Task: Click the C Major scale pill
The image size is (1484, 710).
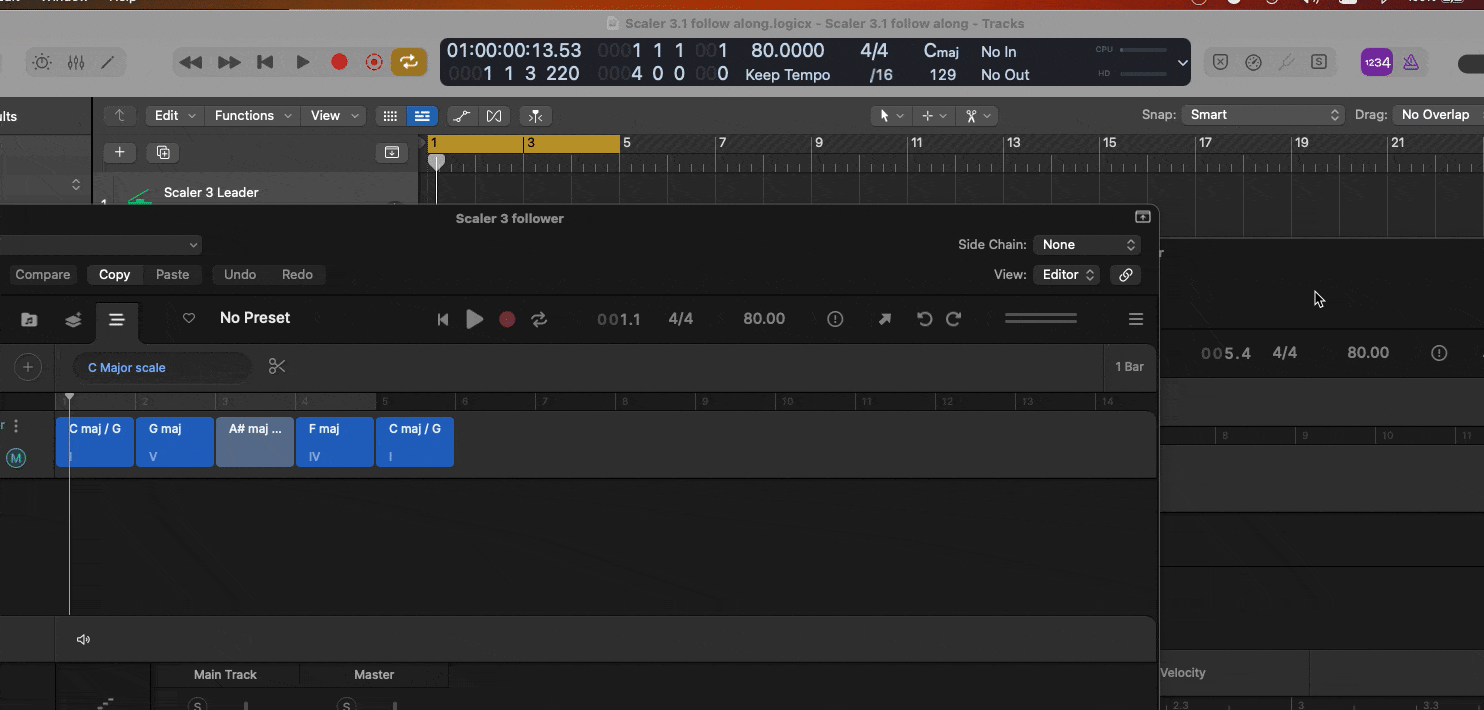Action: (x=162, y=367)
